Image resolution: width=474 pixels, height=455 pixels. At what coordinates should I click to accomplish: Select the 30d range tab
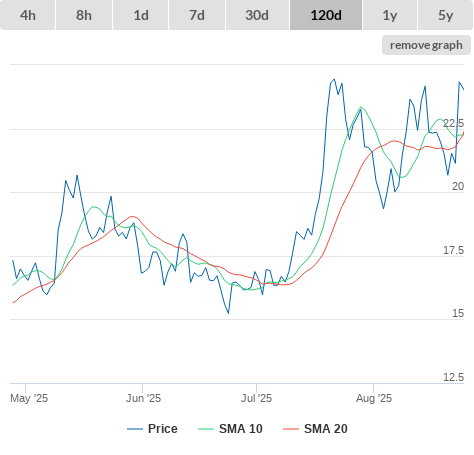[x=257, y=15]
